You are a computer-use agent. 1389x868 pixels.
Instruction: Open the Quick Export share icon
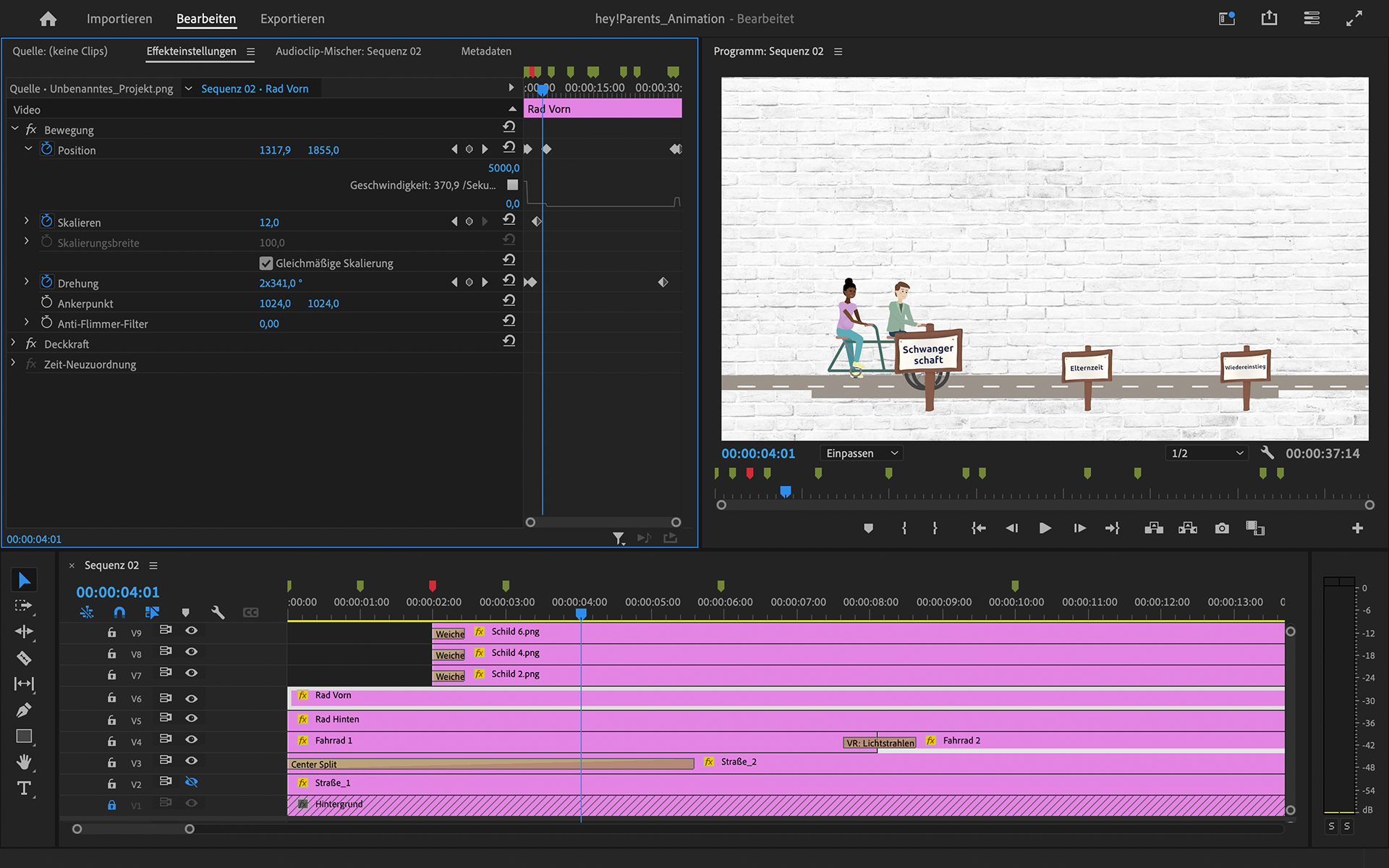click(x=1270, y=18)
